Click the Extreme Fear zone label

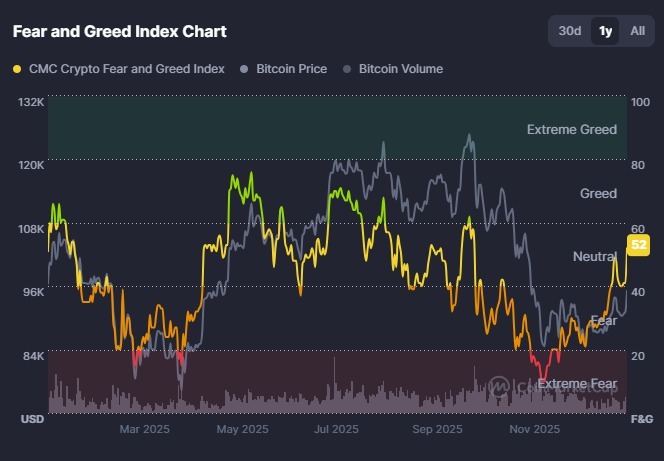(577, 383)
